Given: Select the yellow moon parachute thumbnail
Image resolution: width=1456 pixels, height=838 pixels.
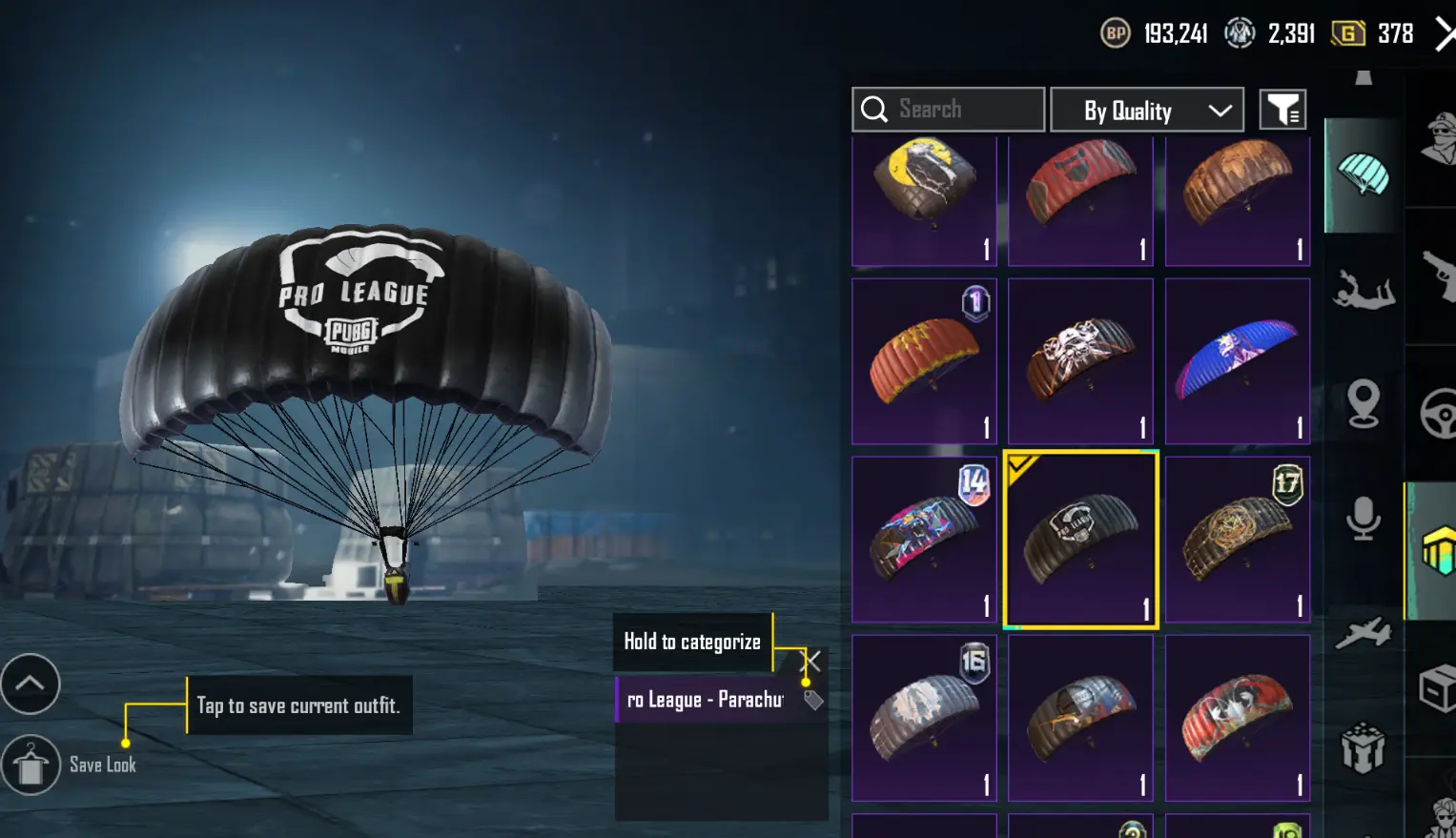Looking at the screenshot, I should [924, 200].
